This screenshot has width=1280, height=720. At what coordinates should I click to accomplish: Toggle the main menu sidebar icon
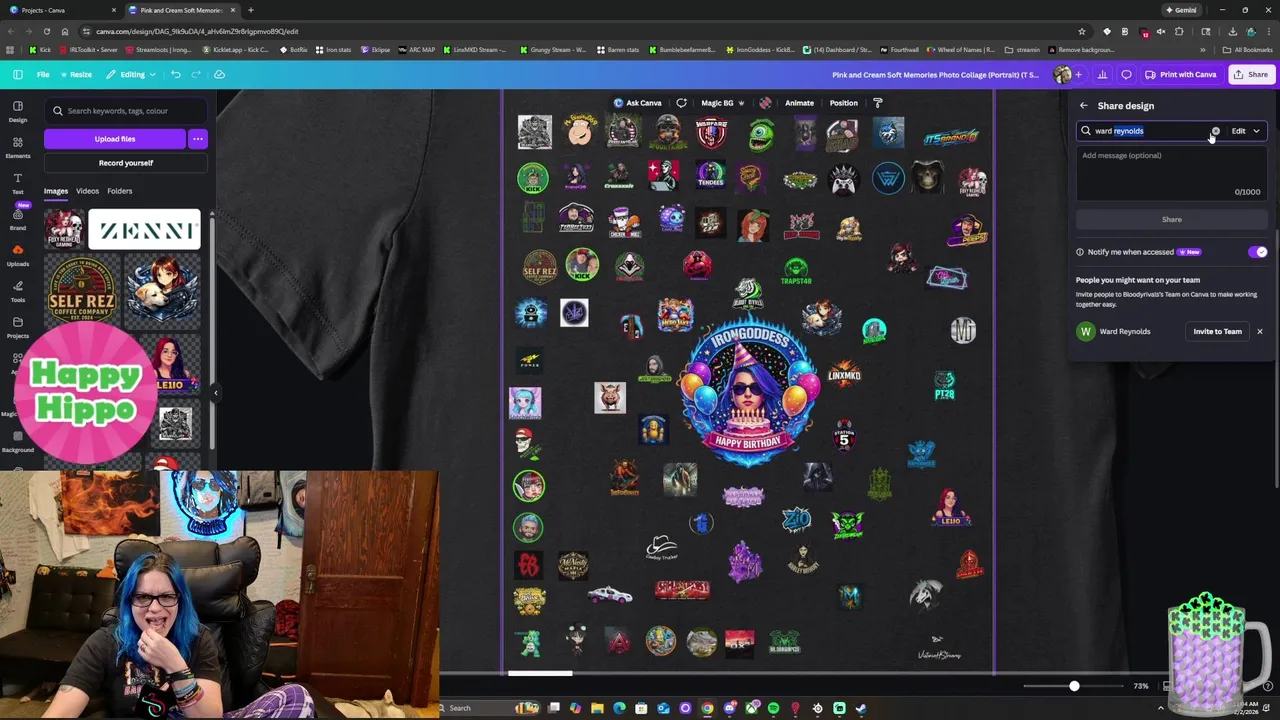tap(17, 74)
